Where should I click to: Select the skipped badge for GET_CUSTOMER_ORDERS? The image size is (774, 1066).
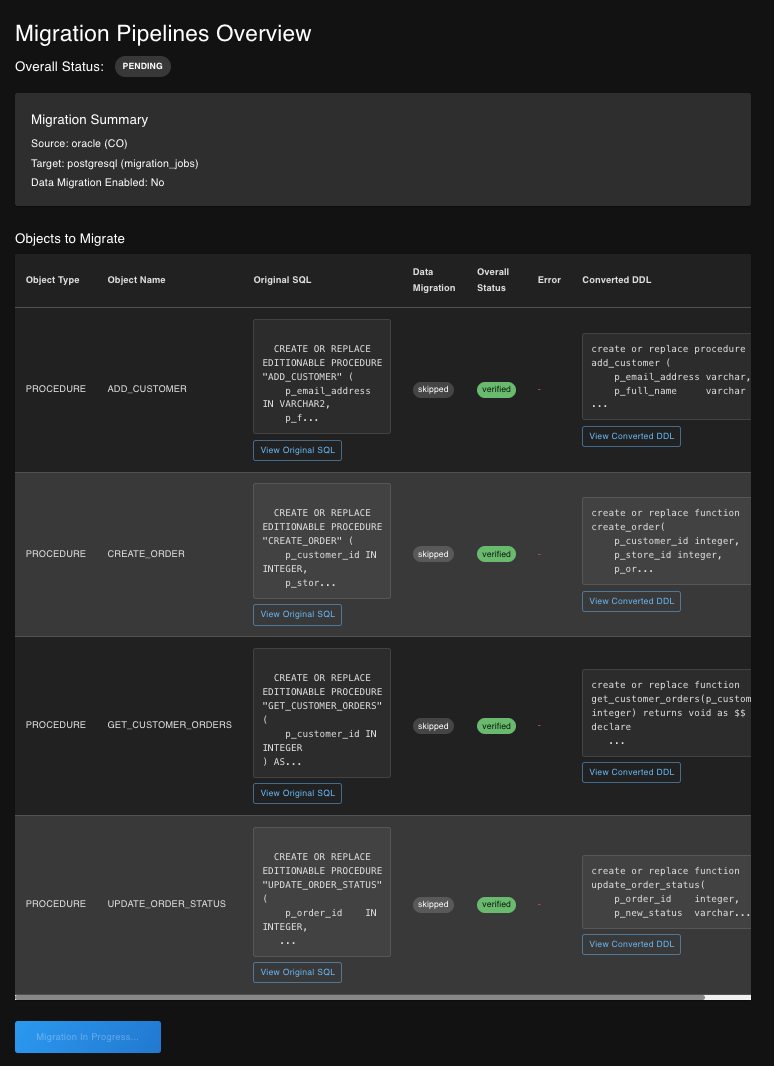[x=433, y=726]
